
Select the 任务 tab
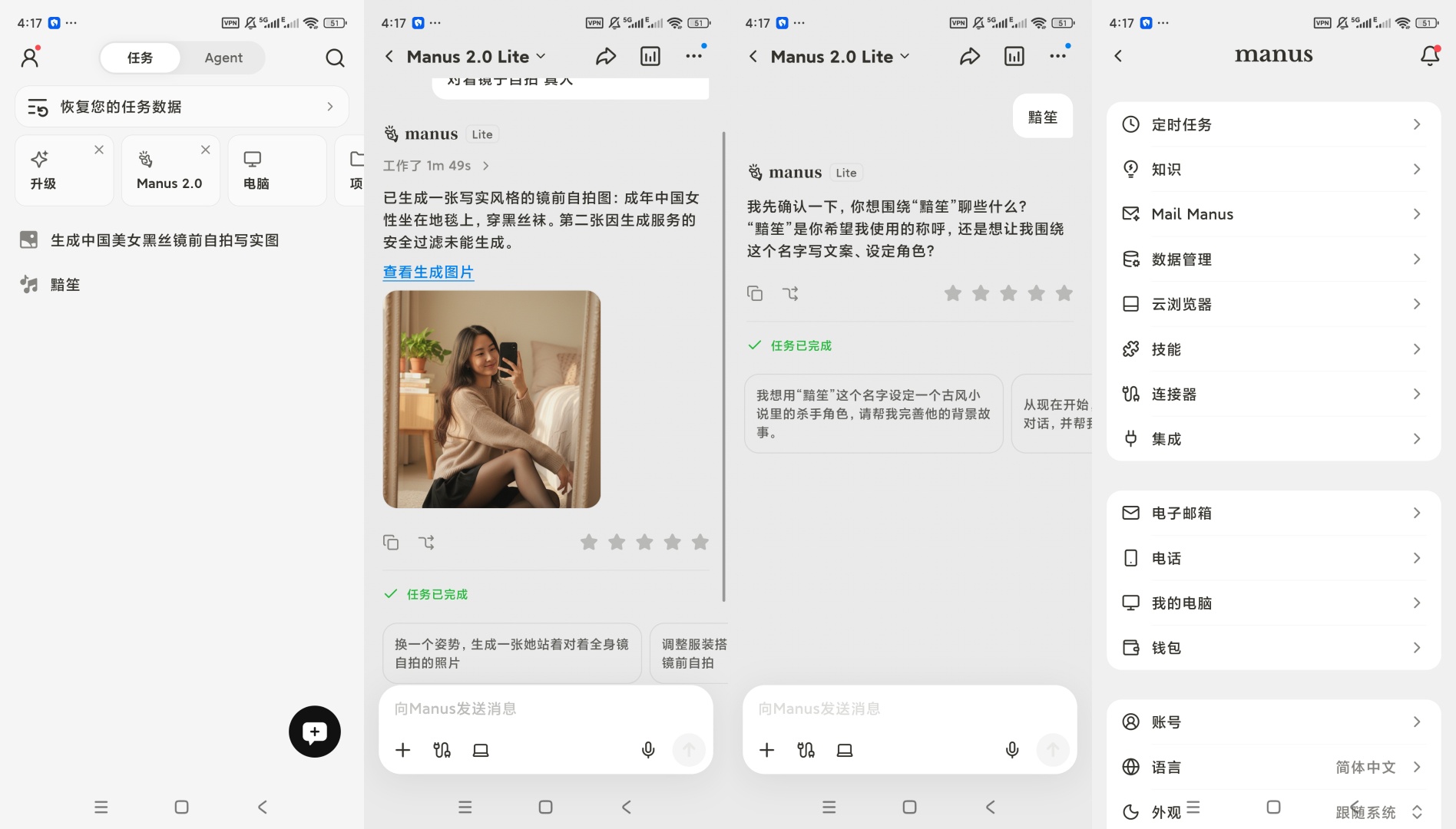(x=140, y=58)
